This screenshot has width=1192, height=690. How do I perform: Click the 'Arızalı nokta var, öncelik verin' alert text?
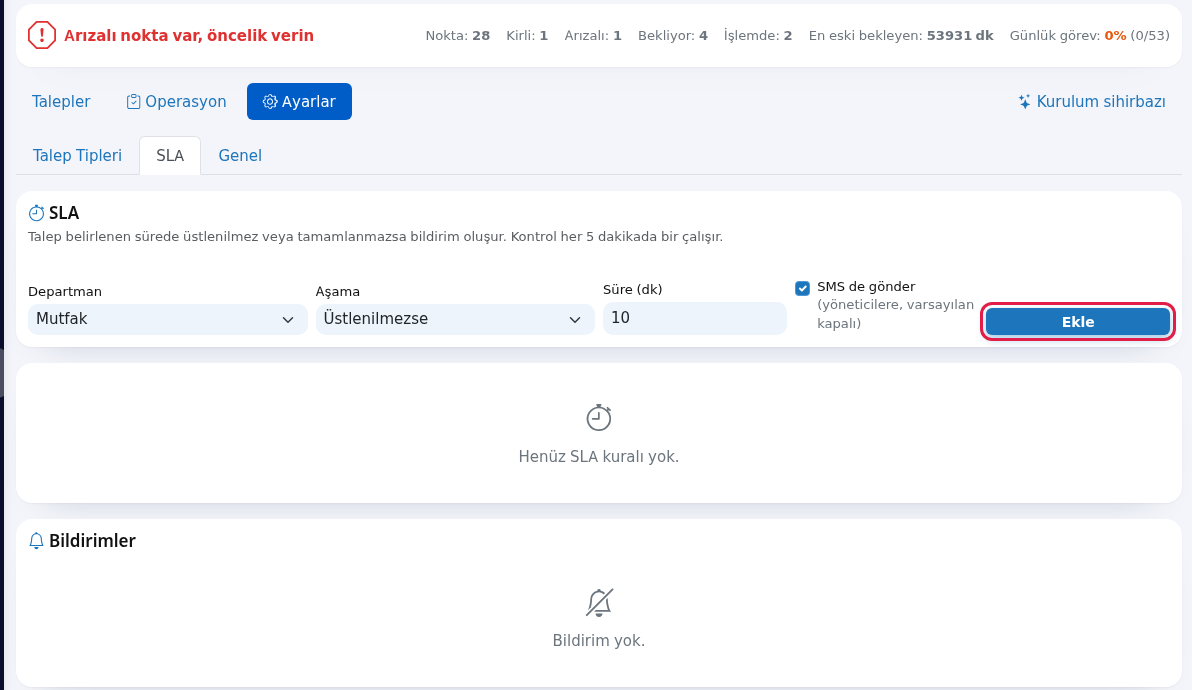click(189, 36)
